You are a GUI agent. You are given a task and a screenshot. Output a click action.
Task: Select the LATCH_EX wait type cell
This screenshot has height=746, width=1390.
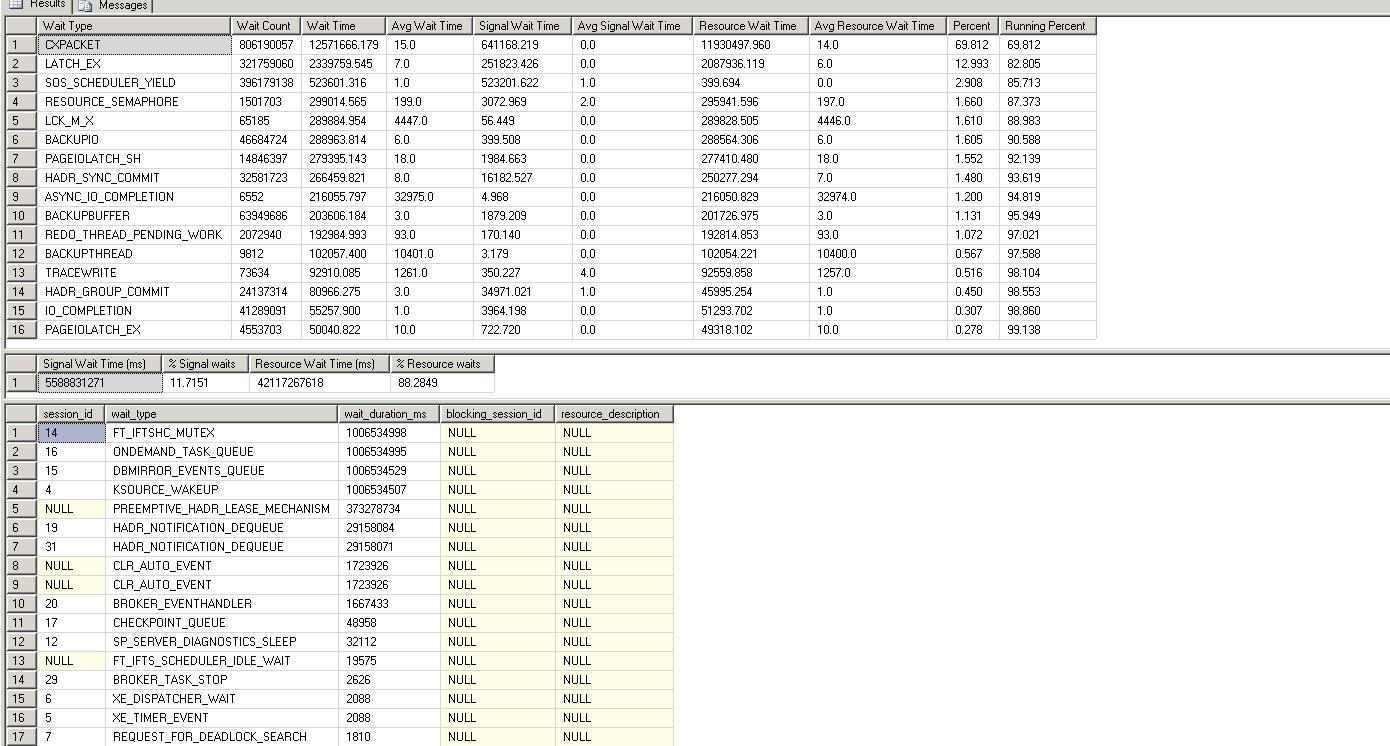tap(134, 64)
